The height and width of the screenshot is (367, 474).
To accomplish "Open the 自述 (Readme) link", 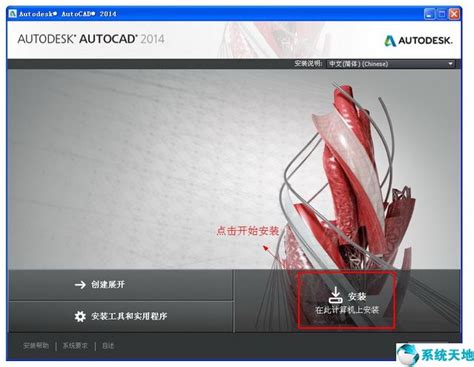I will pyautogui.click(x=108, y=346).
